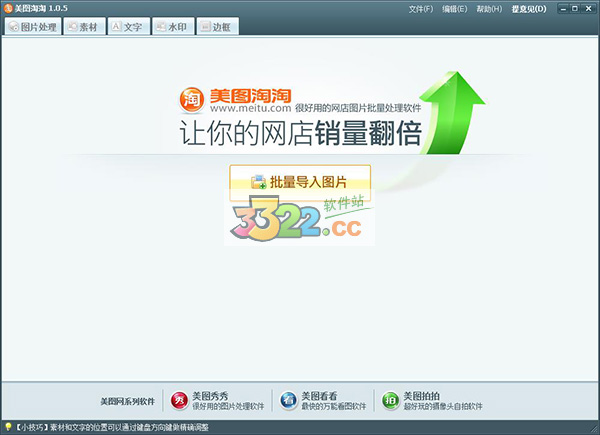Open the 文字 tab
This screenshot has width=600, height=435.
[x=129, y=26]
